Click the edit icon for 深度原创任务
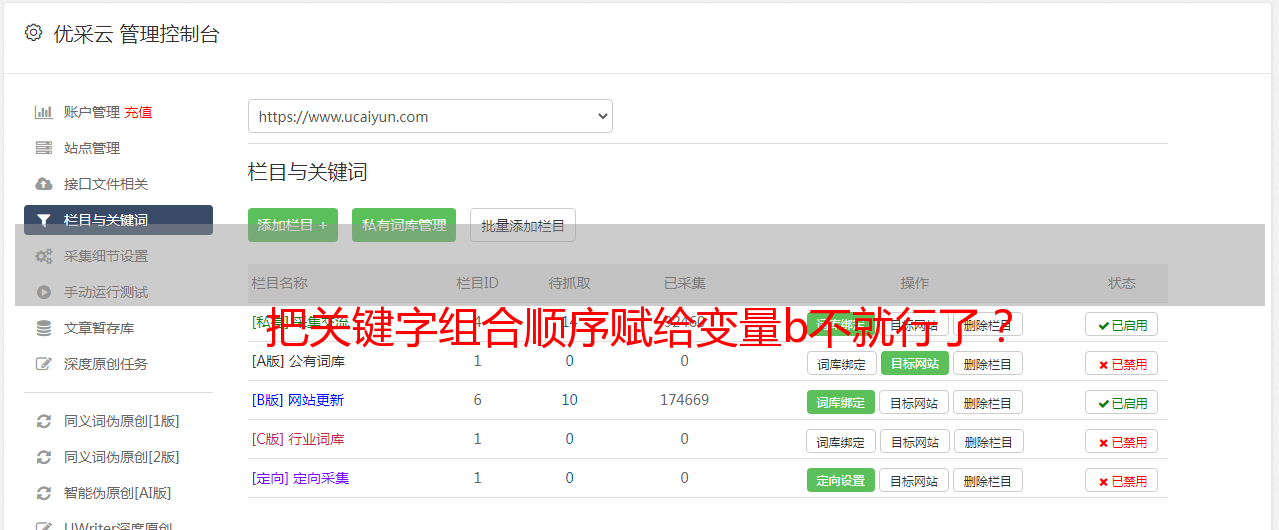 43,364
